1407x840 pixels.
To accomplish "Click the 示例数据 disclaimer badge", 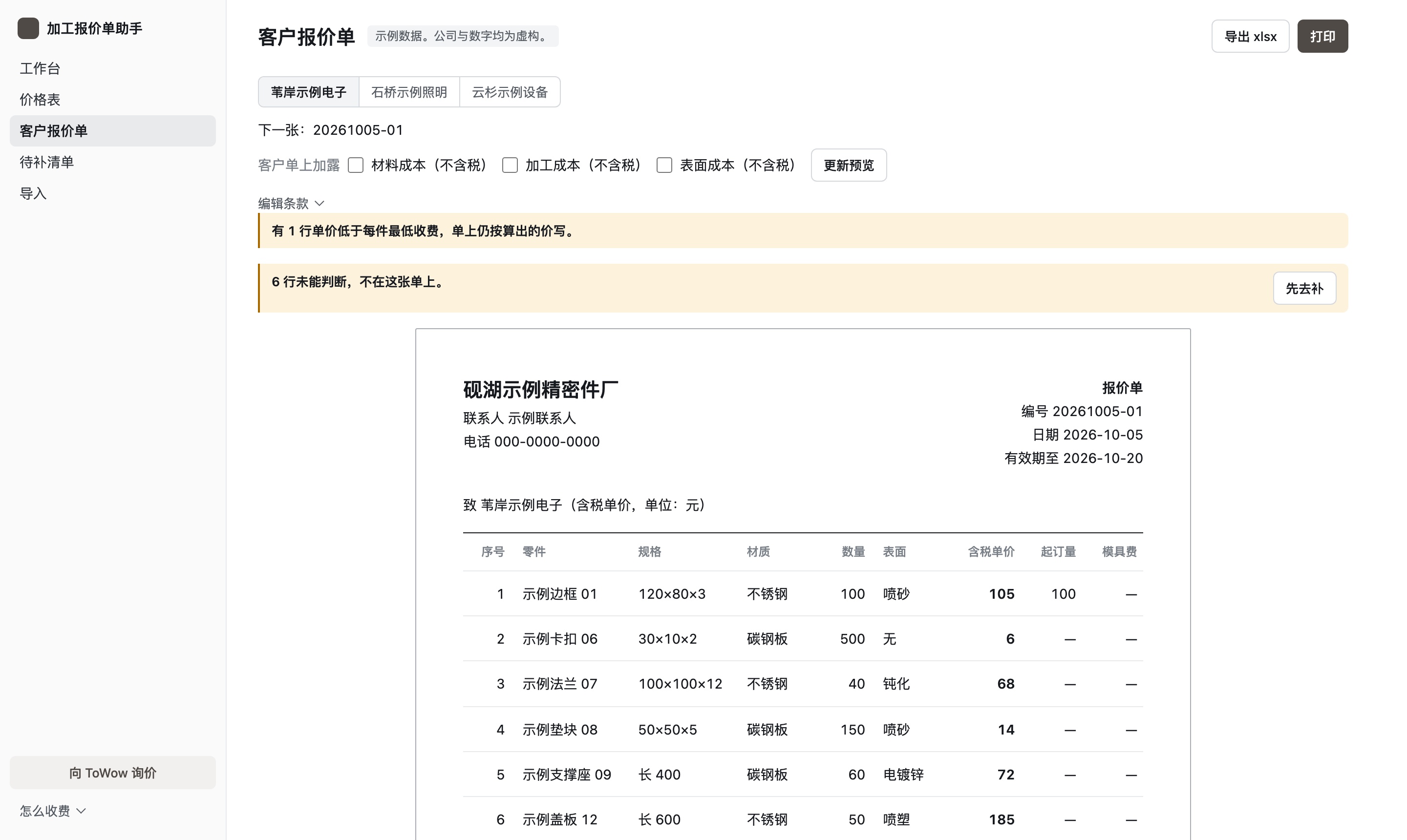I will (463, 36).
